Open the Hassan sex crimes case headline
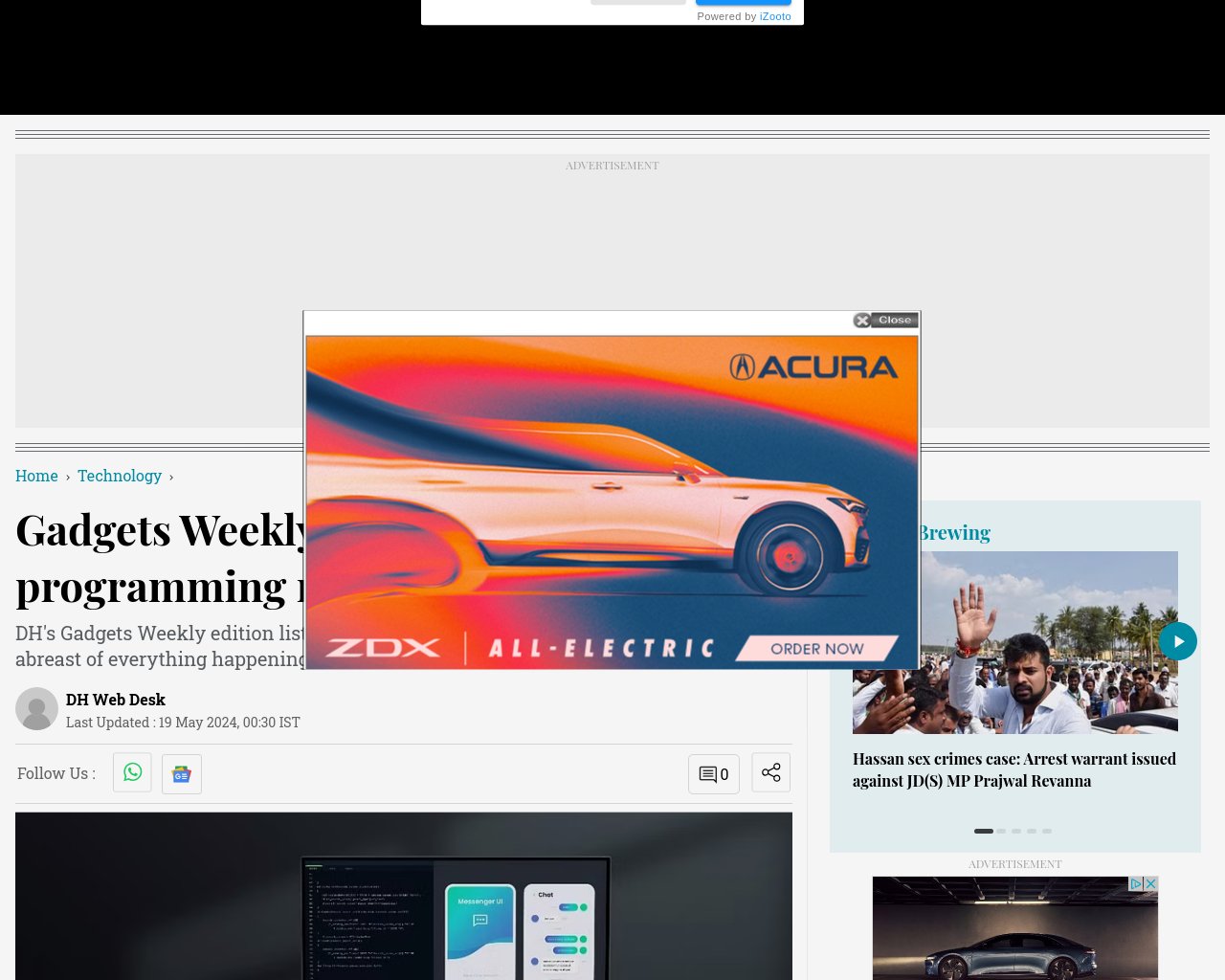Screen dimensions: 1225x980 1014,769
